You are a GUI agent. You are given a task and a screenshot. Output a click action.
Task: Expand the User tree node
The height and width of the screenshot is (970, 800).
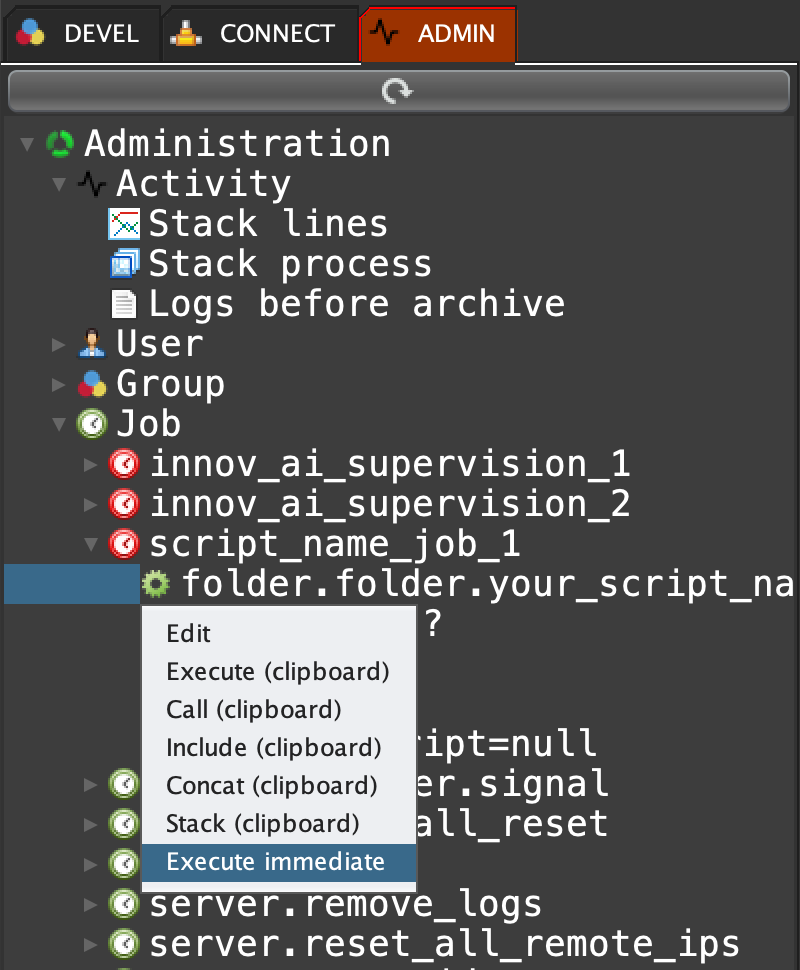[x=59, y=344]
